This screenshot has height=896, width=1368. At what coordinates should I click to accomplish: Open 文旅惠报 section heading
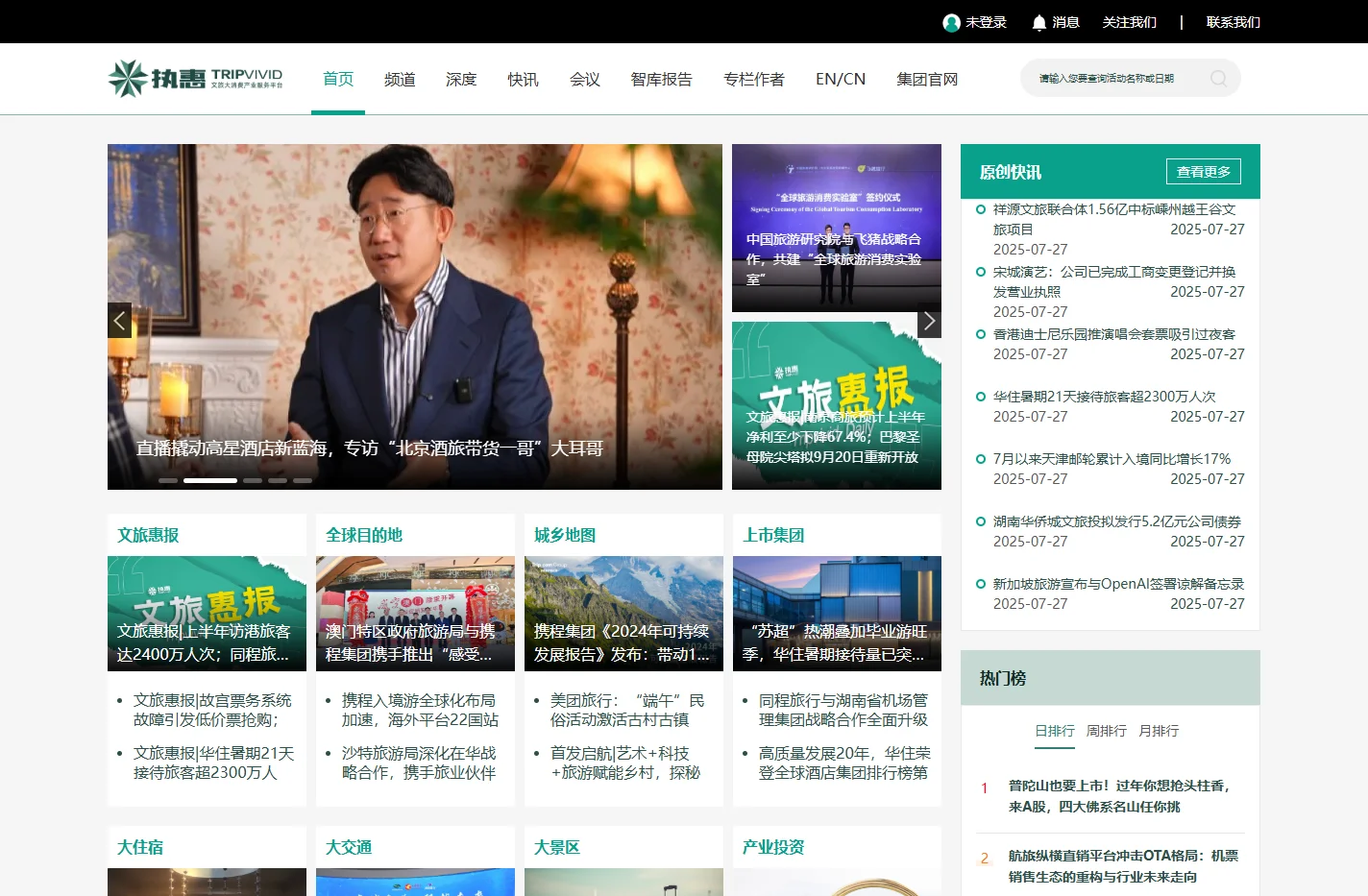tap(148, 535)
